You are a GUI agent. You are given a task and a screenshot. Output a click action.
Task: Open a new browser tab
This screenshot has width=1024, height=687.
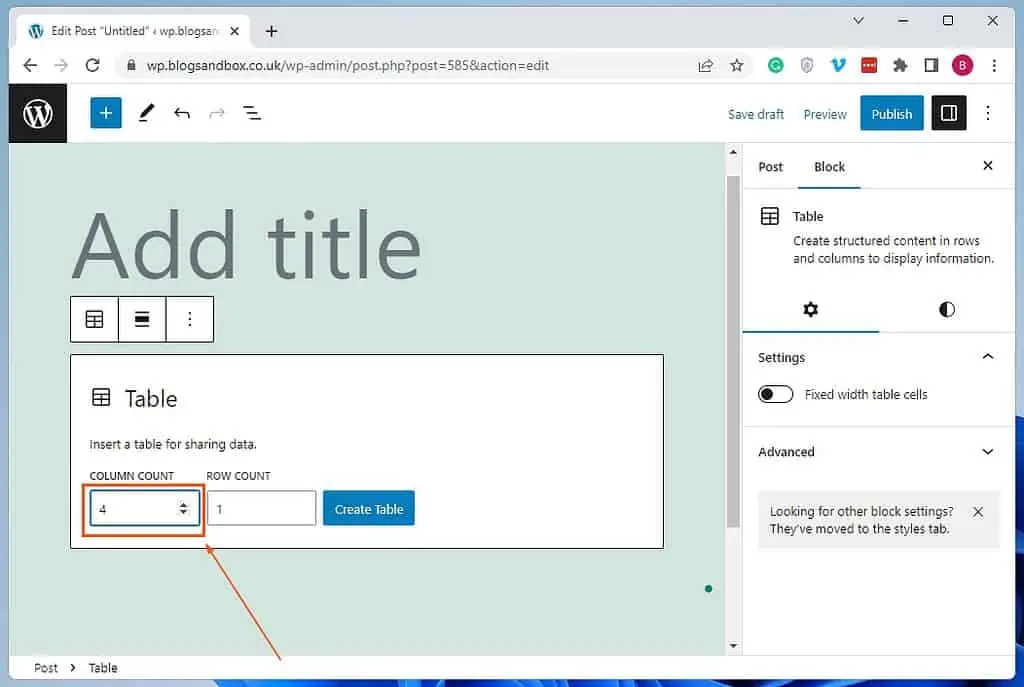[272, 31]
